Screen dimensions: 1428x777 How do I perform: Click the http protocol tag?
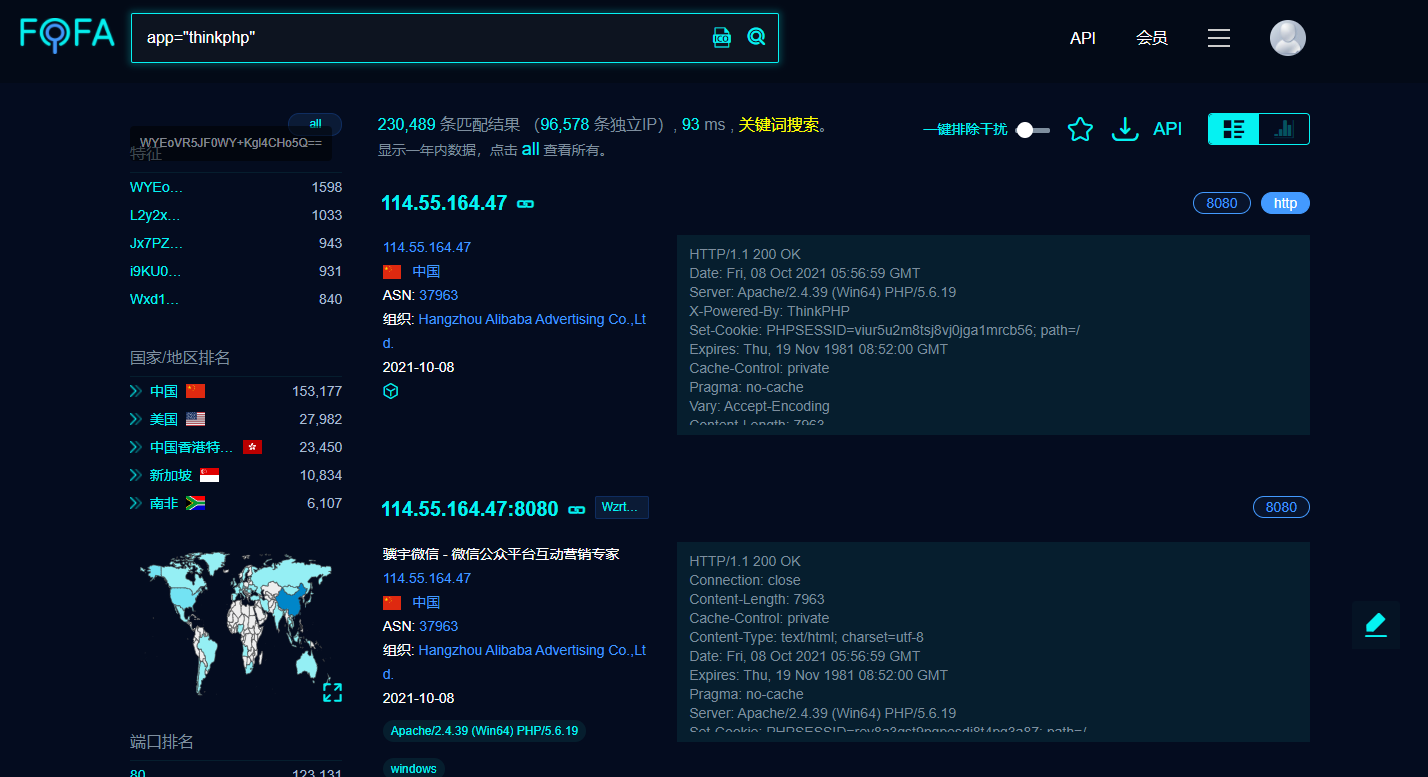pos(1285,203)
